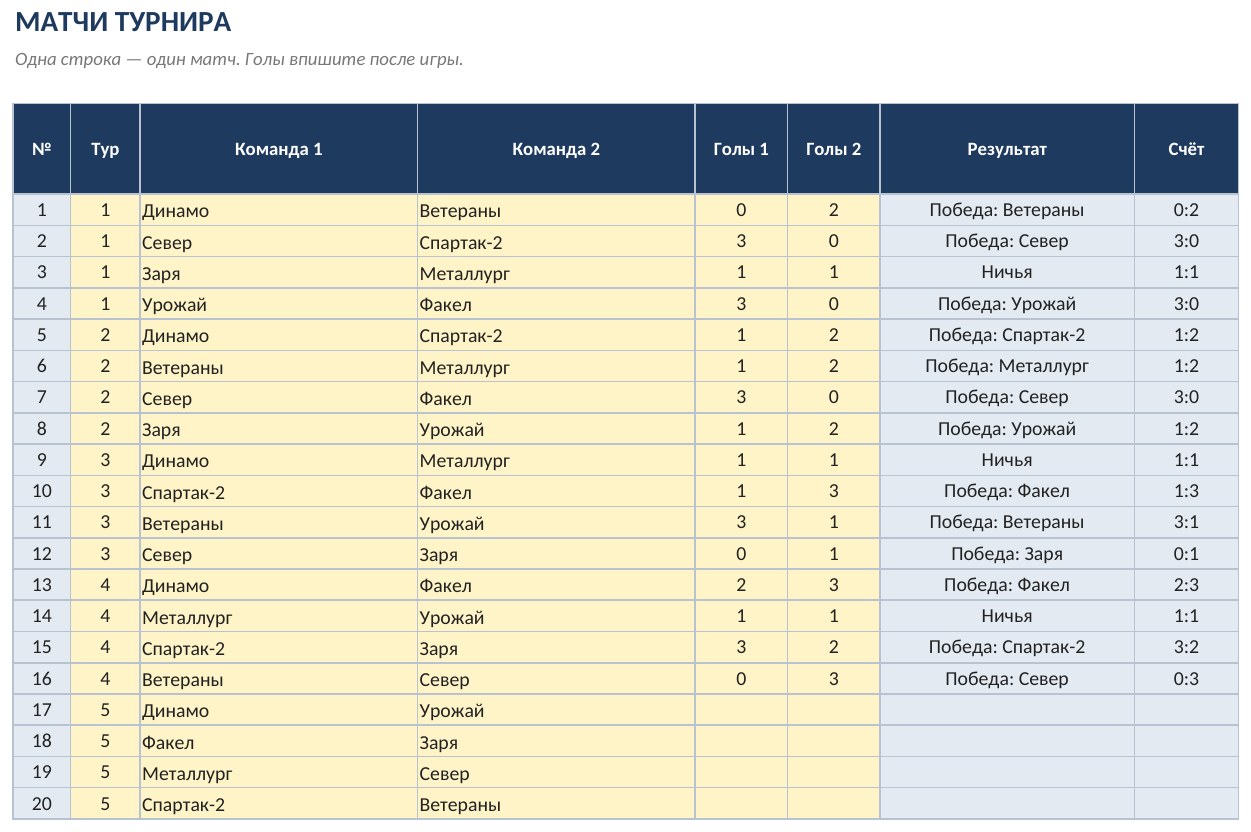The width and height of the screenshot is (1251, 832).
Task: Click the empty Голы 2 cell of match 18
Action: pyautogui.click(x=833, y=742)
